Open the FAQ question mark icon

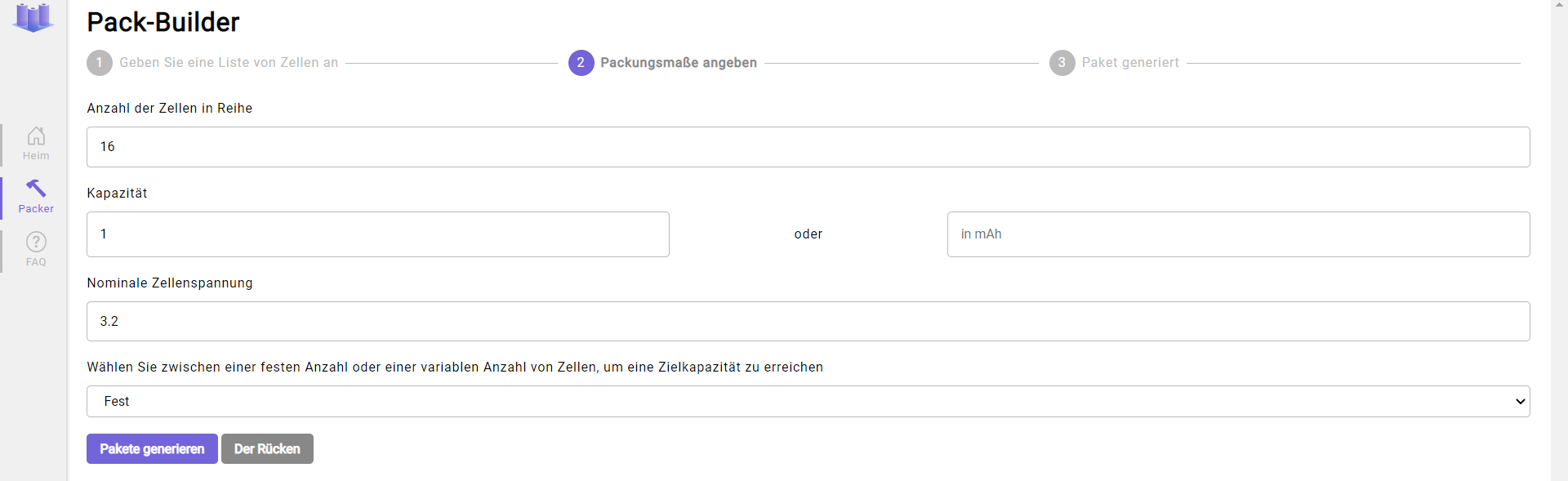pyautogui.click(x=36, y=242)
